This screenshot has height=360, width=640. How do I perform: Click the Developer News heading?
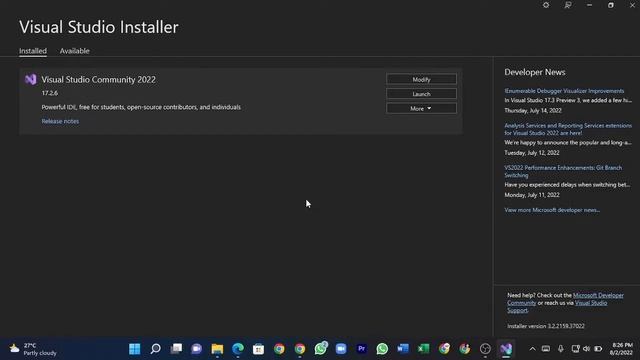tap(535, 72)
